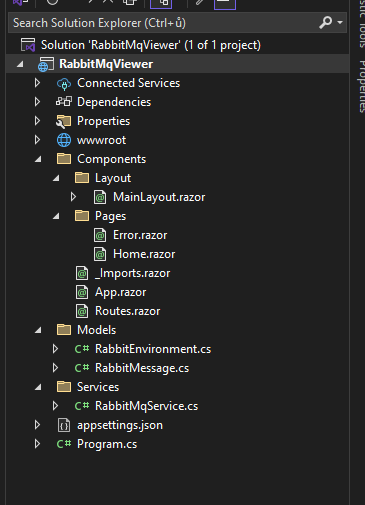The height and width of the screenshot is (505, 365).
Task: Click the Properties wrench folder icon
Action: point(63,121)
